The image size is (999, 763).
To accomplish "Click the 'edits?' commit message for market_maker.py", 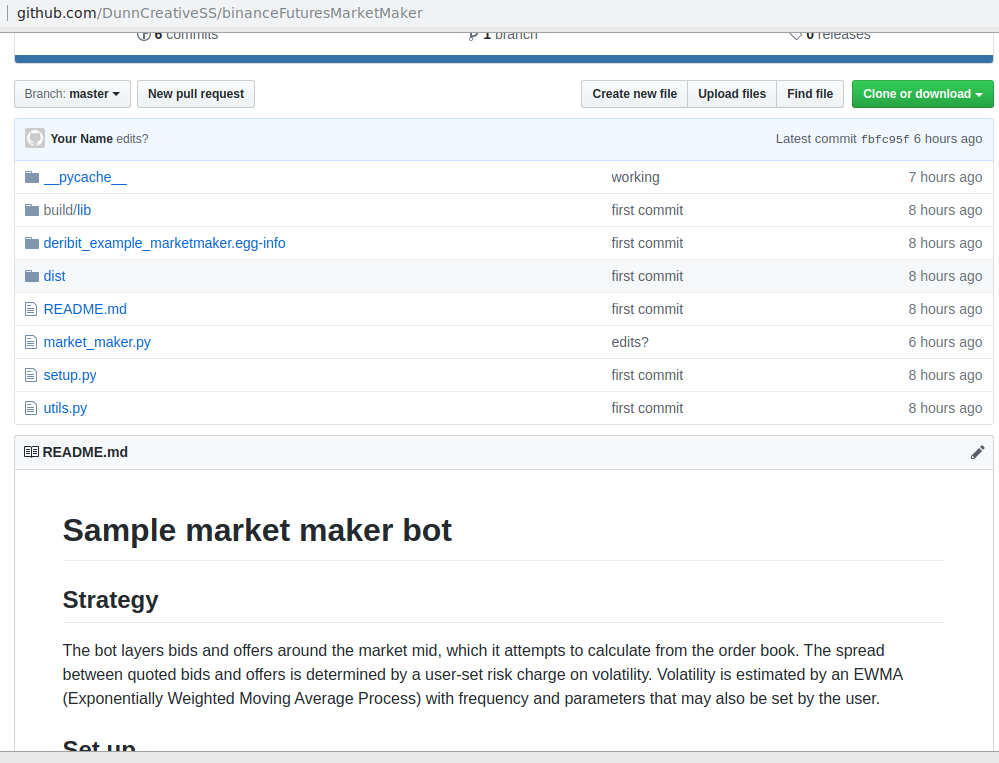I will [x=630, y=342].
